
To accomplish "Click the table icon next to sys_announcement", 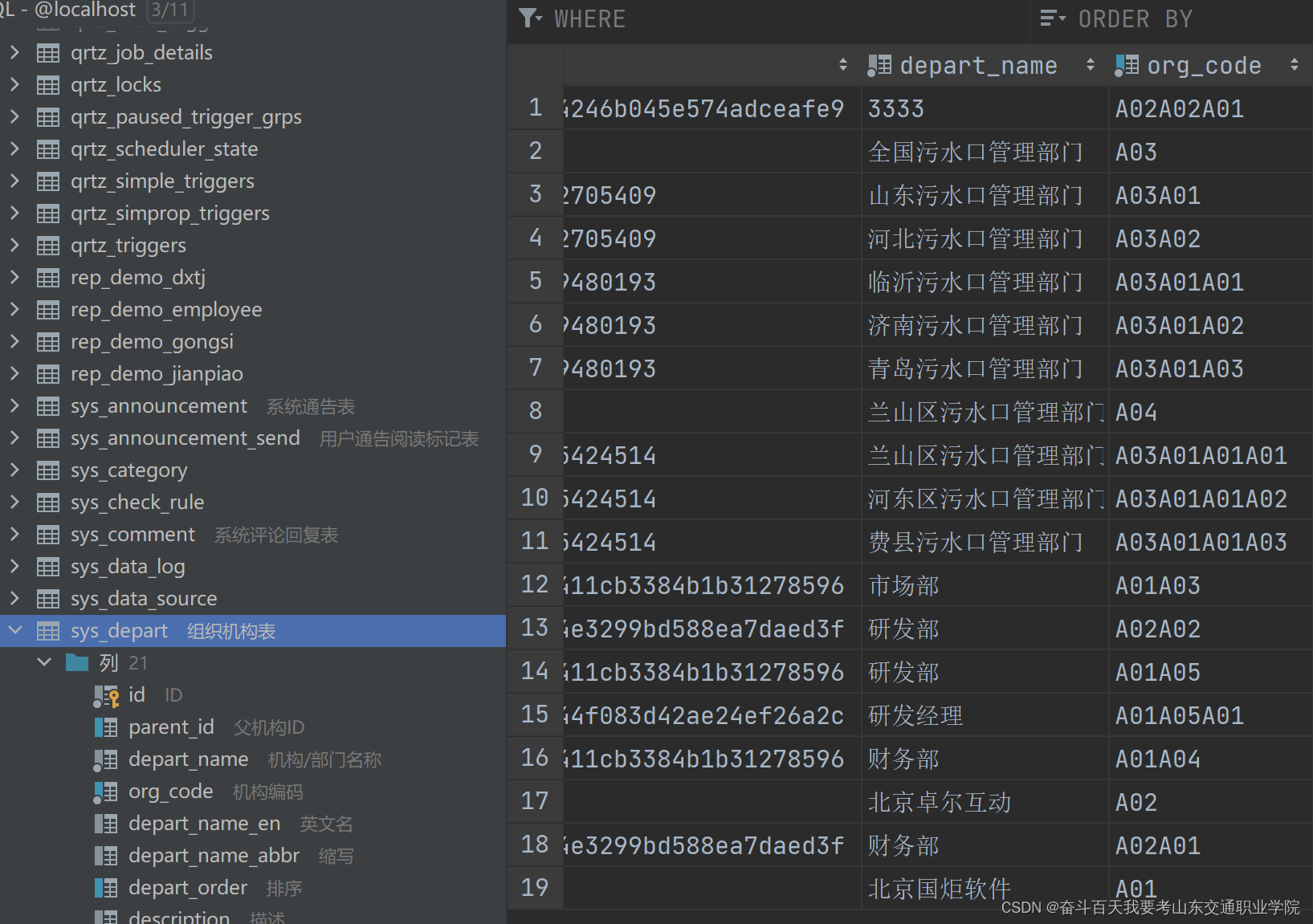I will 48,406.
